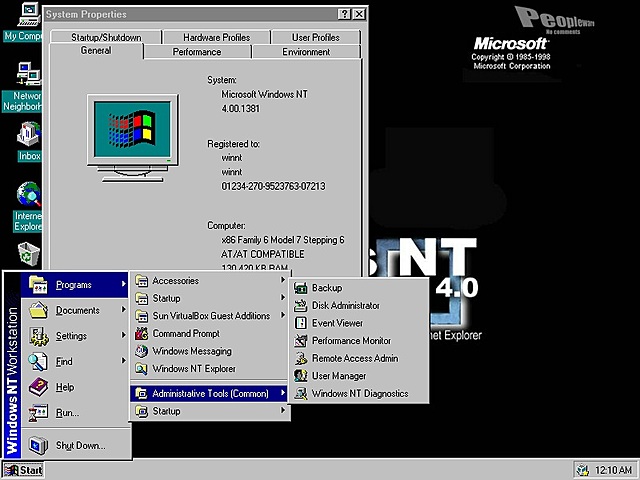
Task: Switch to the Environment tab
Action: 306,52
